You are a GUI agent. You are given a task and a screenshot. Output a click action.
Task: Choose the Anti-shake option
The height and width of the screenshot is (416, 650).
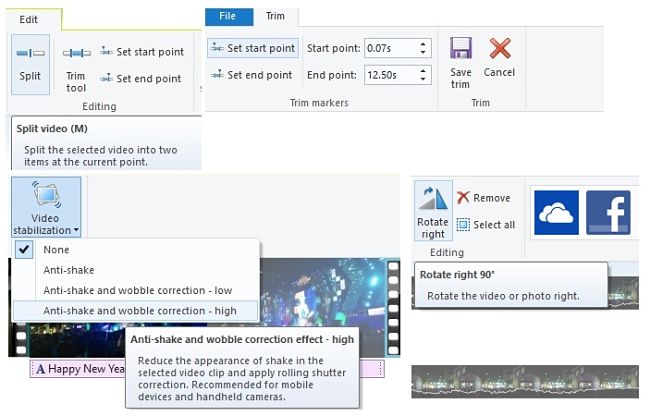136,270
